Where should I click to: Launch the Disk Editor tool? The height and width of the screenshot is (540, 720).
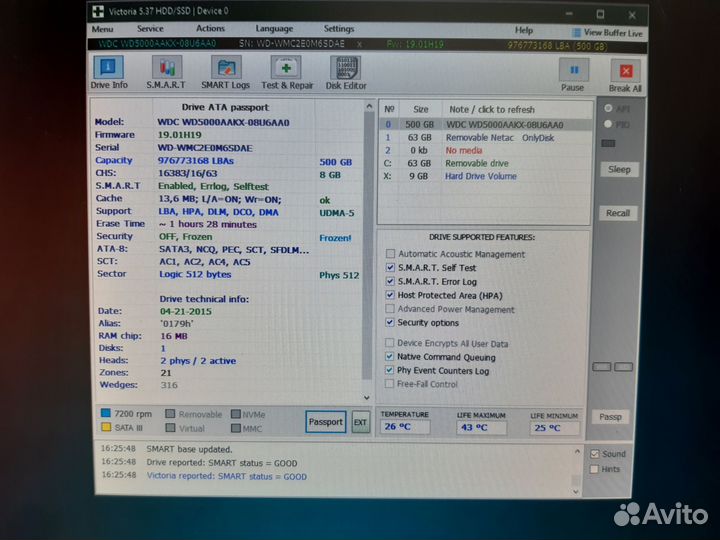coord(346,73)
